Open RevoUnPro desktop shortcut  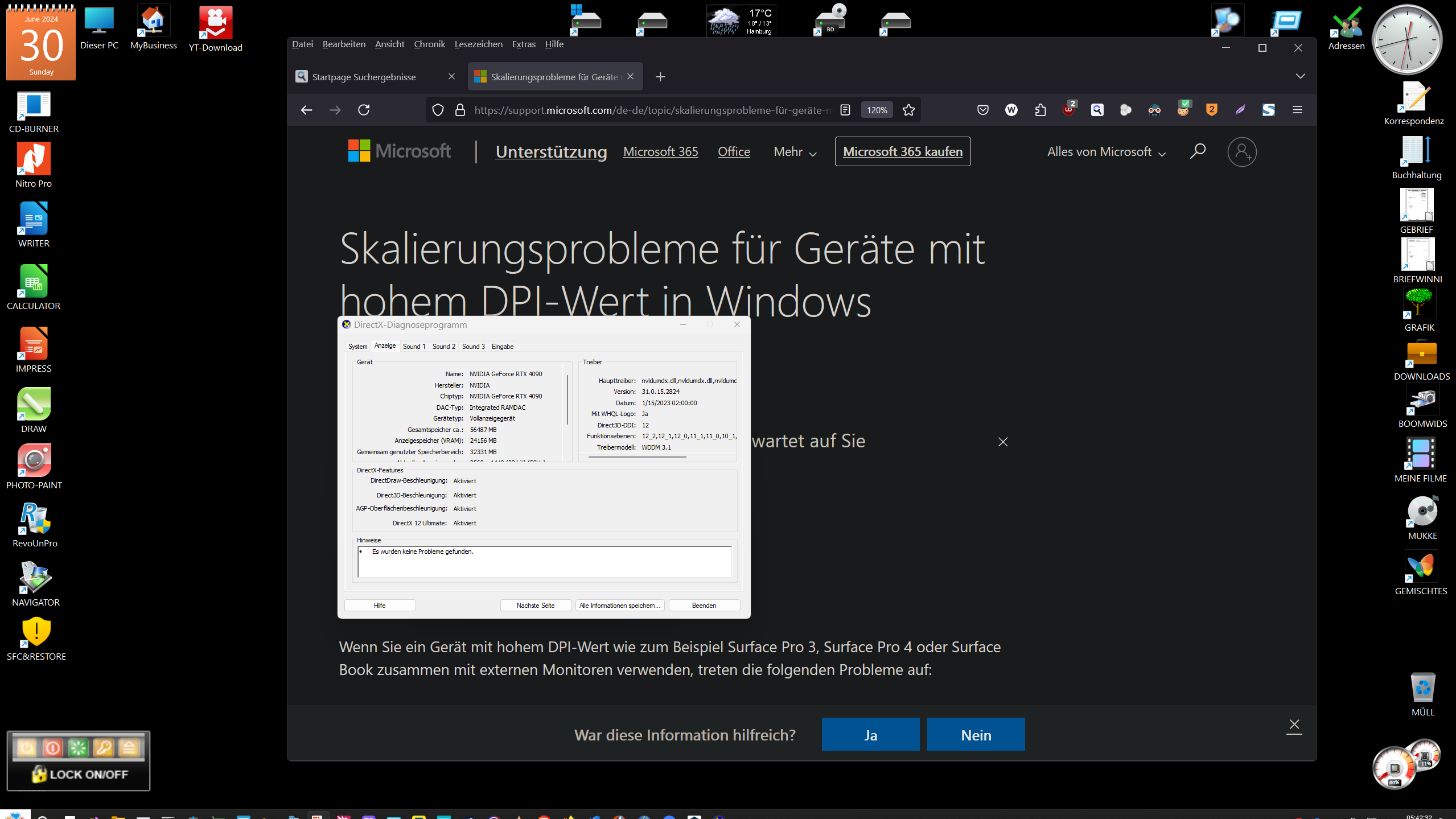[x=35, y=525]
